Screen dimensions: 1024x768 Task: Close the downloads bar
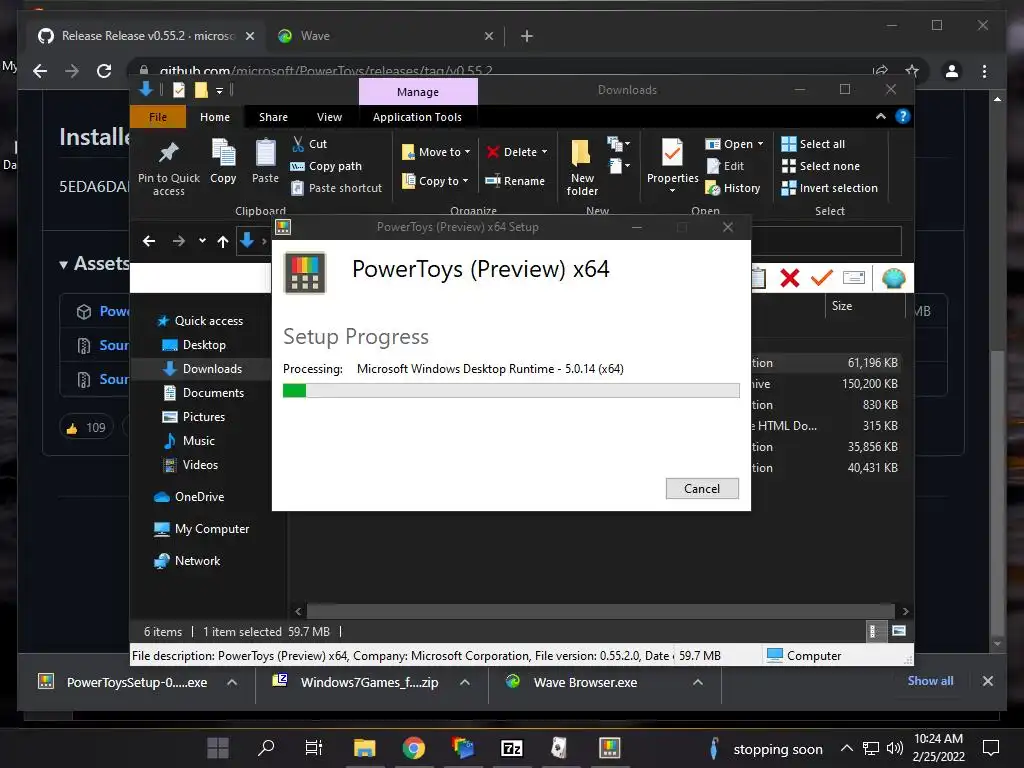click(987, 681)
